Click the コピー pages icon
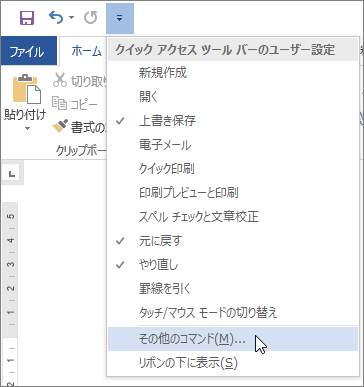Screen dimensions: 364x387 [59, 104]
